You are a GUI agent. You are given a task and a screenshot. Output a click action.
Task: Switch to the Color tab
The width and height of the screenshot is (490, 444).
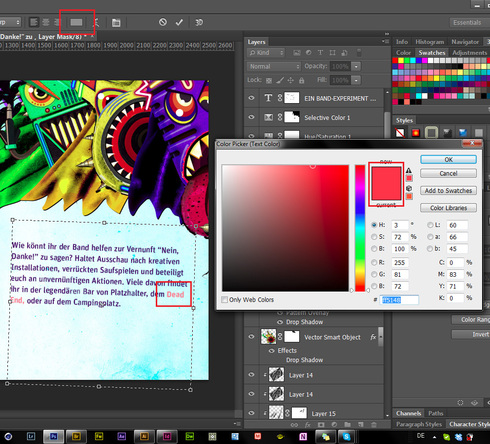click(x=403, y=53)
